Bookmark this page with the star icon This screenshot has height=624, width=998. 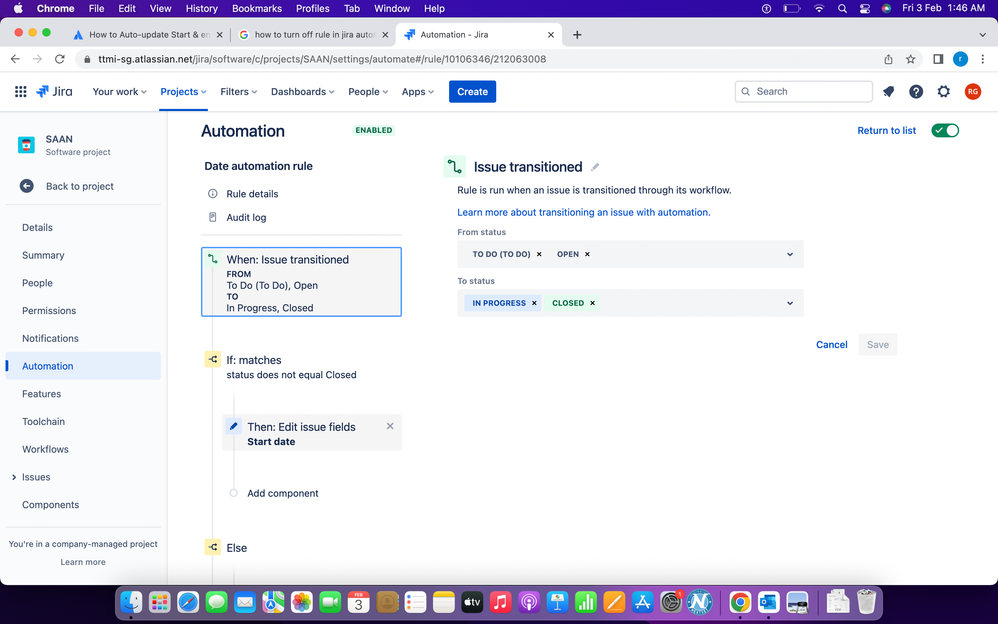click(x=910, y=59)
